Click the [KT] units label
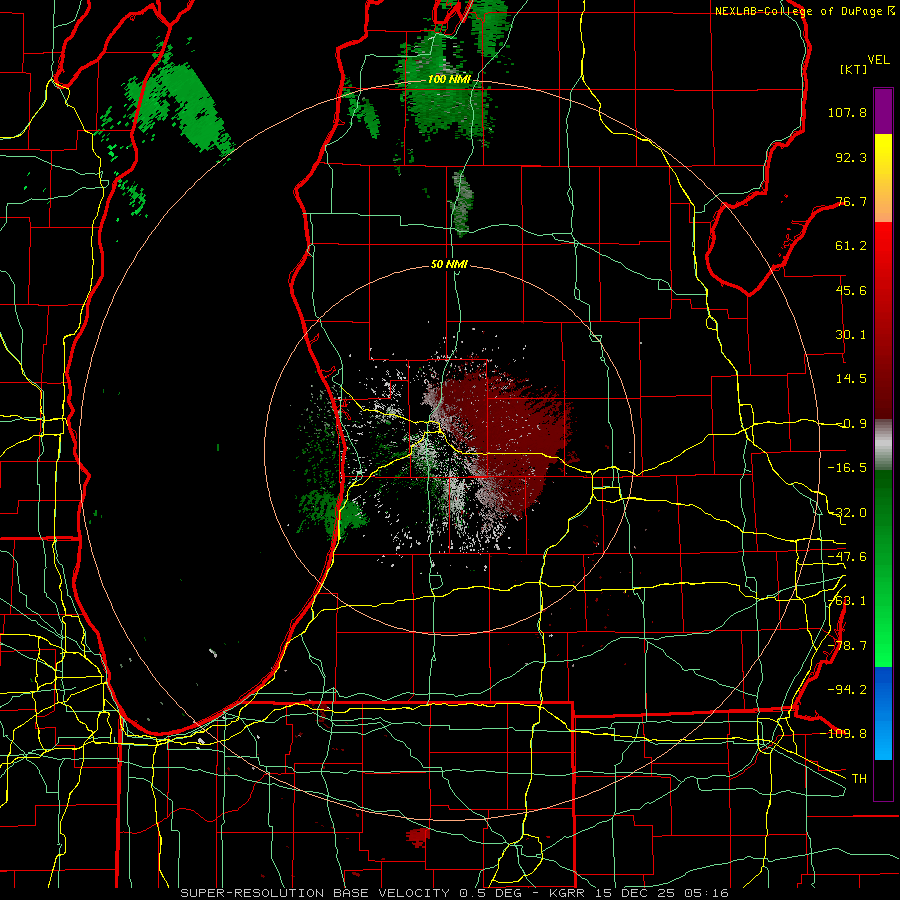 click(x=854, y=69)
